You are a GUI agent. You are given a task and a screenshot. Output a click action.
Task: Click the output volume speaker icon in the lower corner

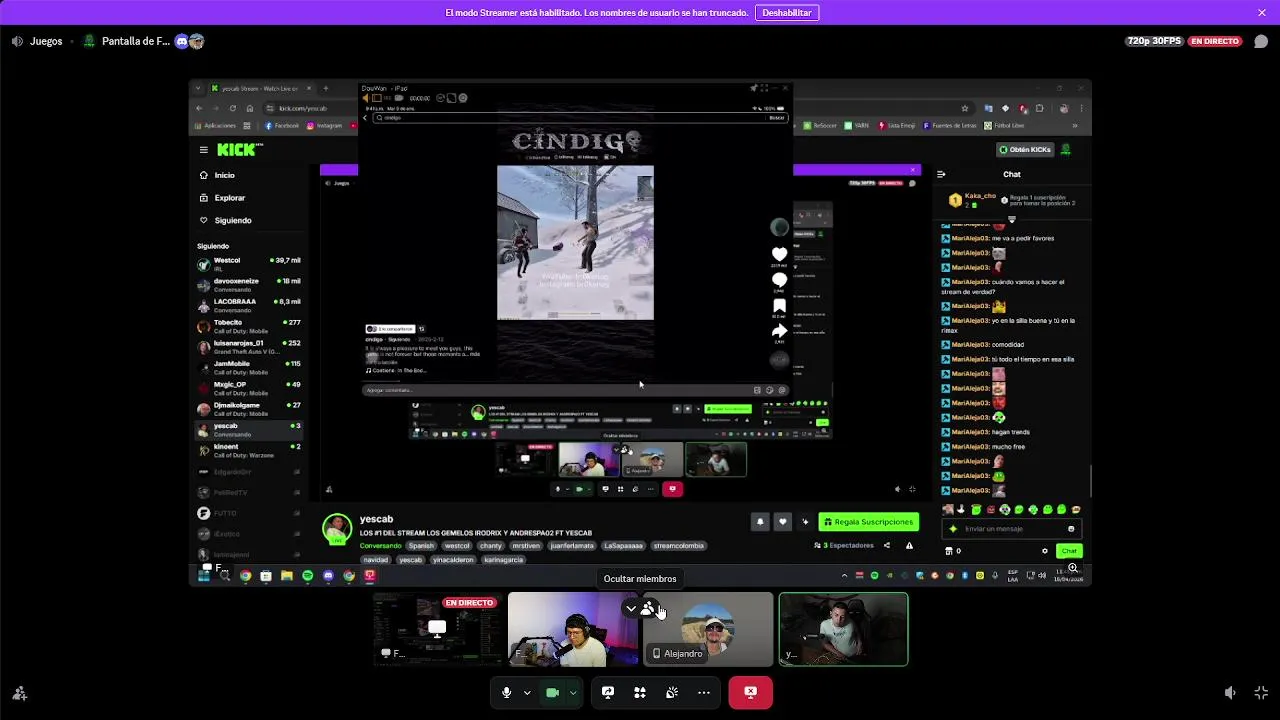(1231, 692)
